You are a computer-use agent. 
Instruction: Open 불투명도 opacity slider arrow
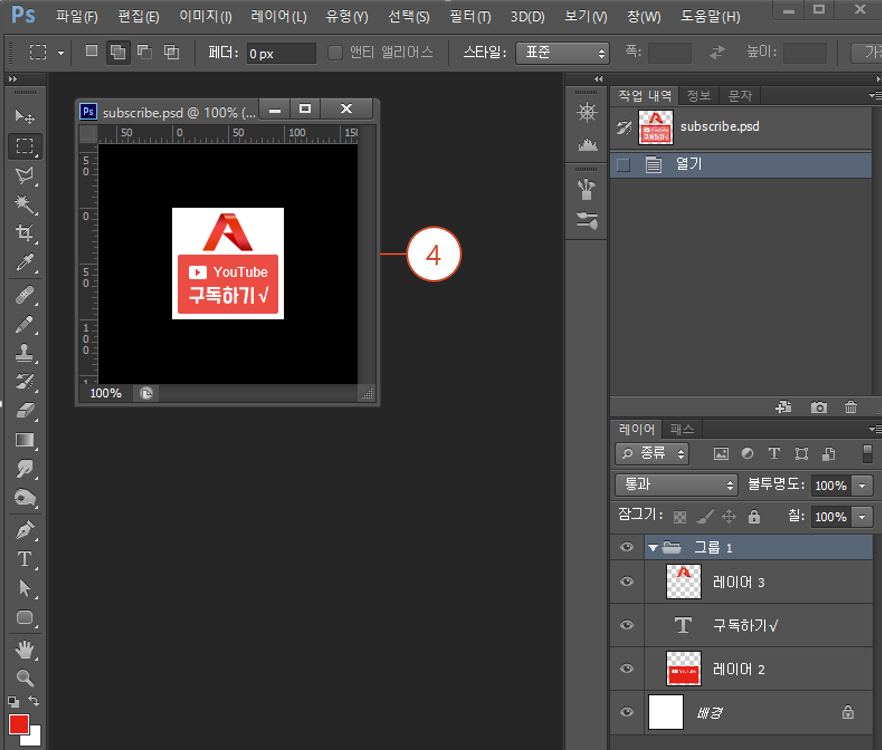coord(862,486)
